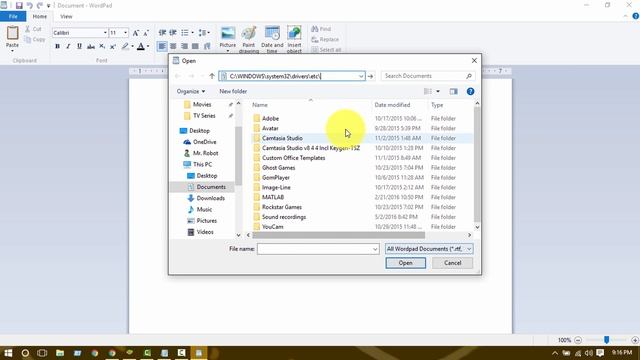The width and height of the screenshot is (640, 360).
Task: Save document from the quick access toolbar
Action: pos(19,5)
